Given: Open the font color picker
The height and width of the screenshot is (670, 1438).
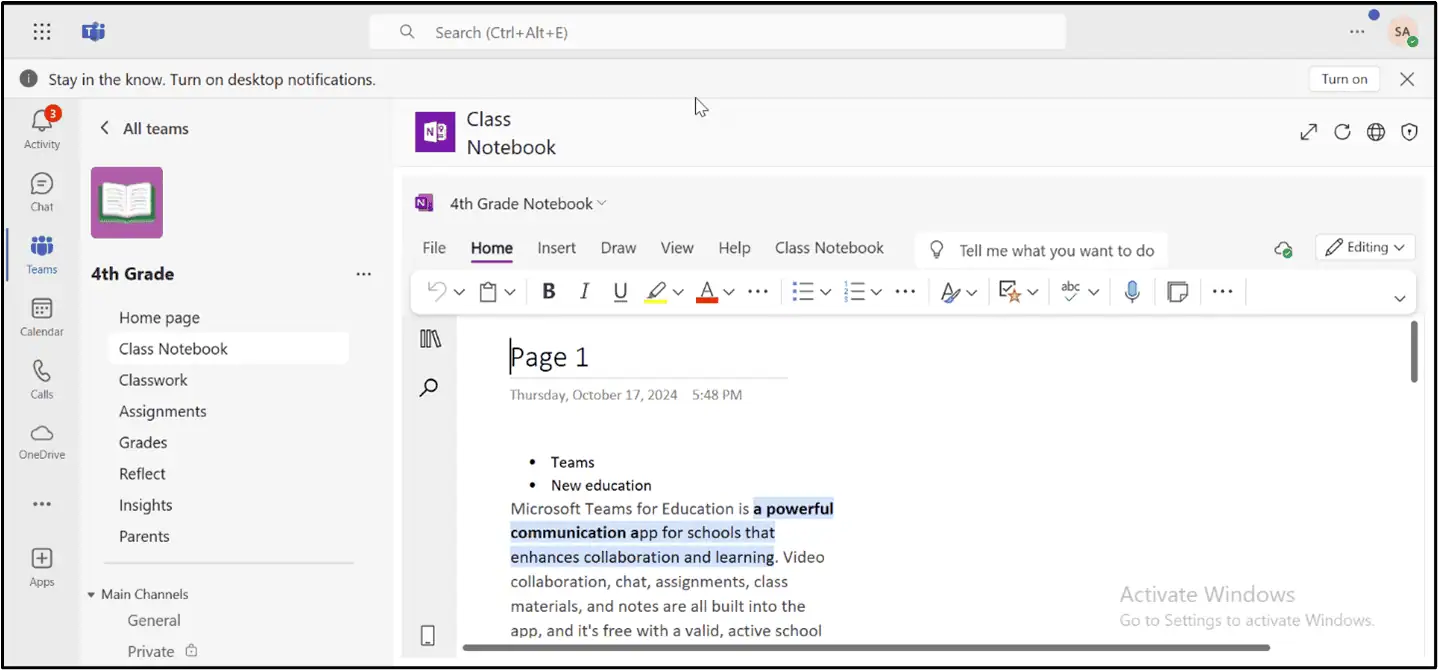Looking at the screenshot, I should (709, 291).
